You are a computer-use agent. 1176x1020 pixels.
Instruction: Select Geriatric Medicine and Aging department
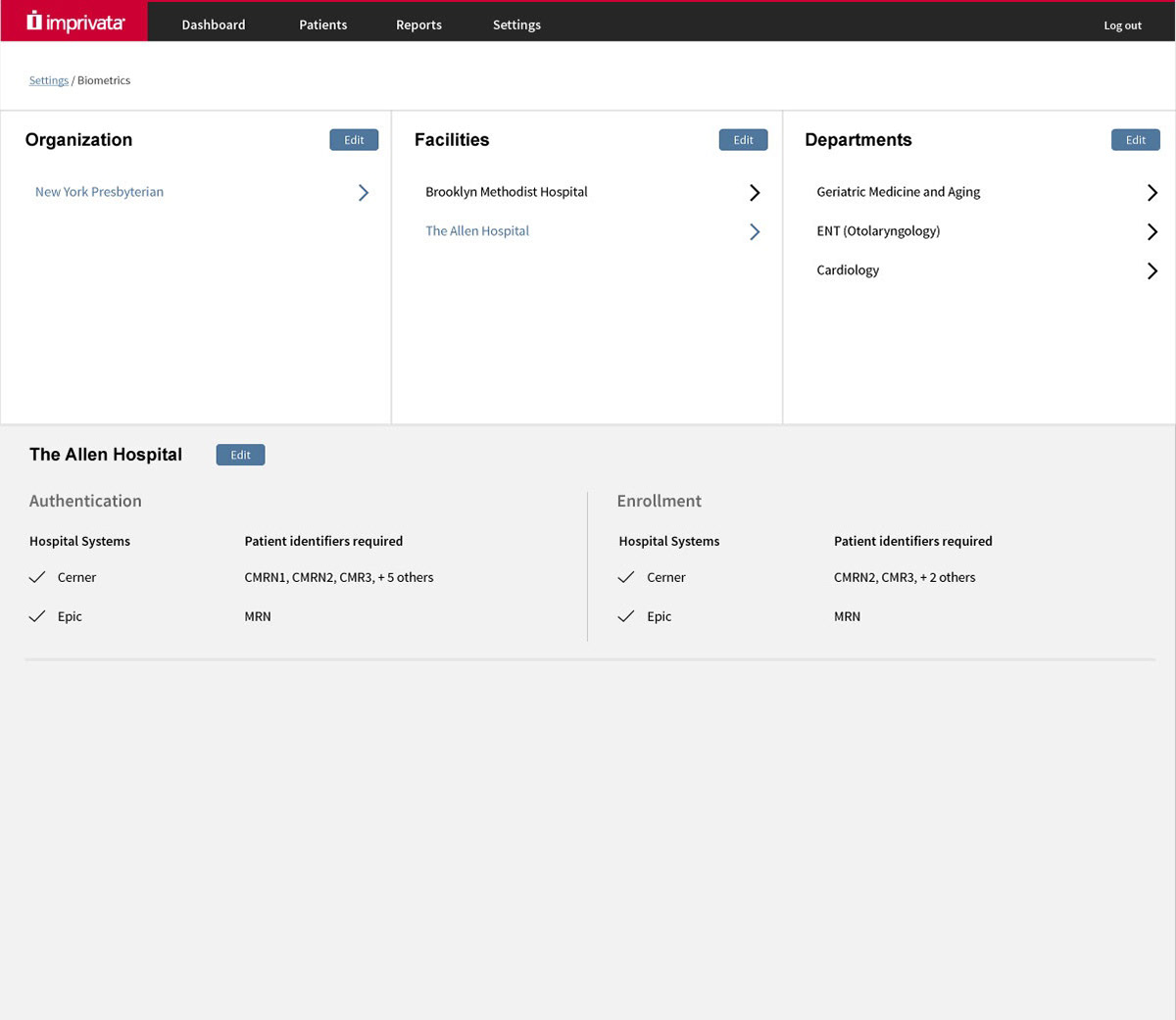coord(899,192)
